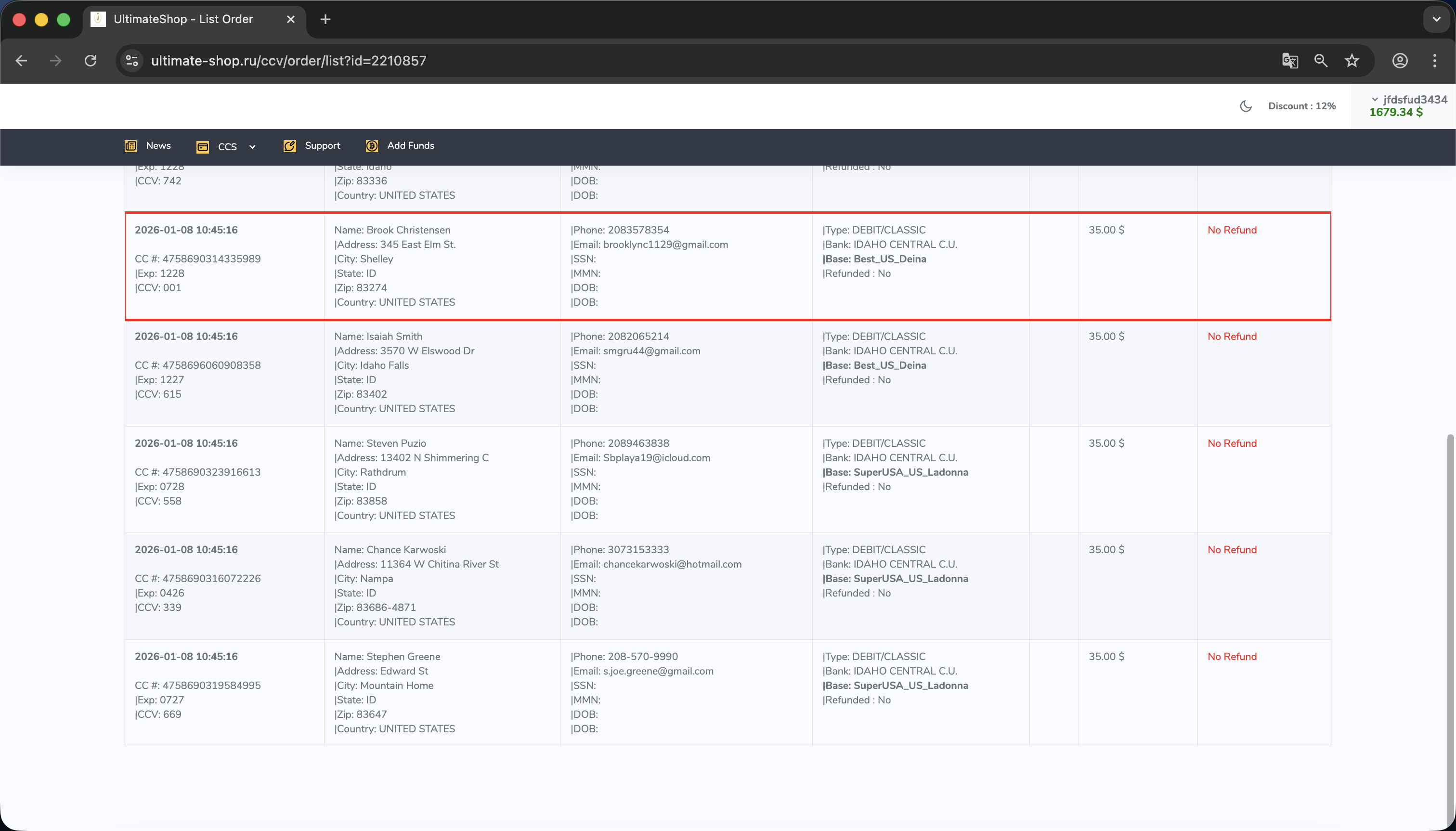1456x831 pixels.
Task: Expand the account username dropdown
Action: click(1409, 99)
